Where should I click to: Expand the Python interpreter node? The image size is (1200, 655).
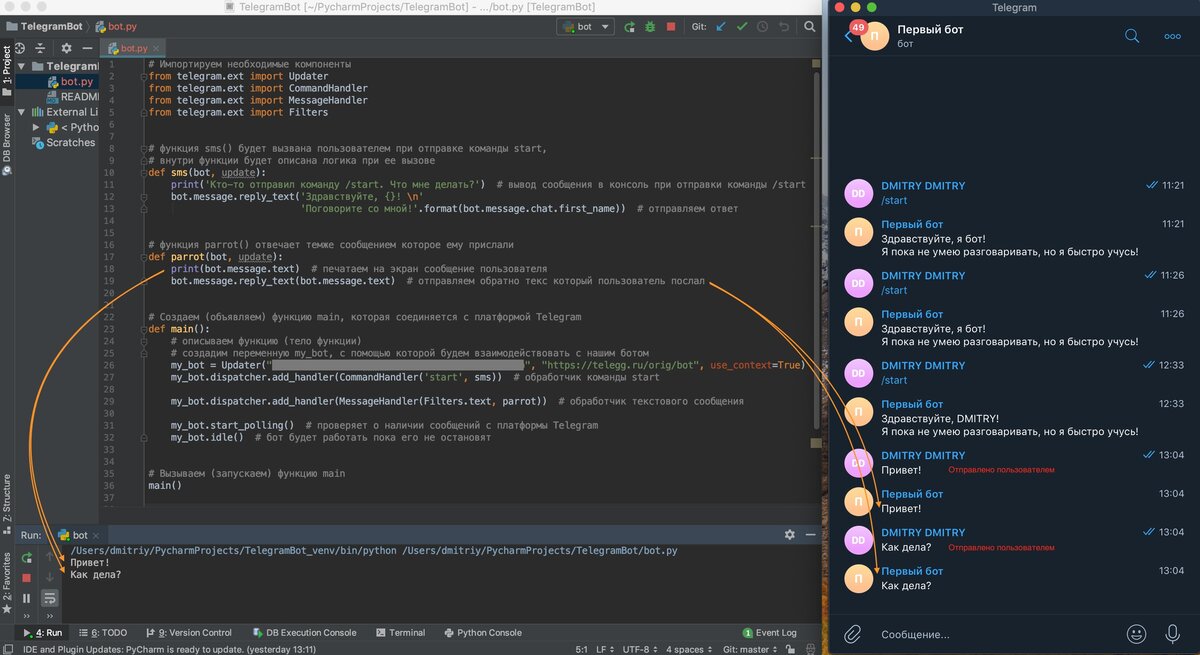[37, 127]
